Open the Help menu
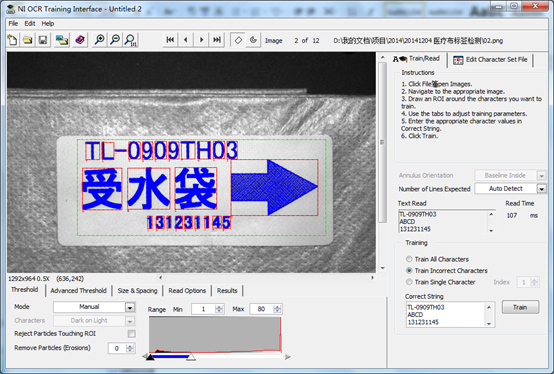This screenshot has height=374, width=554. [x=48, y=24]
